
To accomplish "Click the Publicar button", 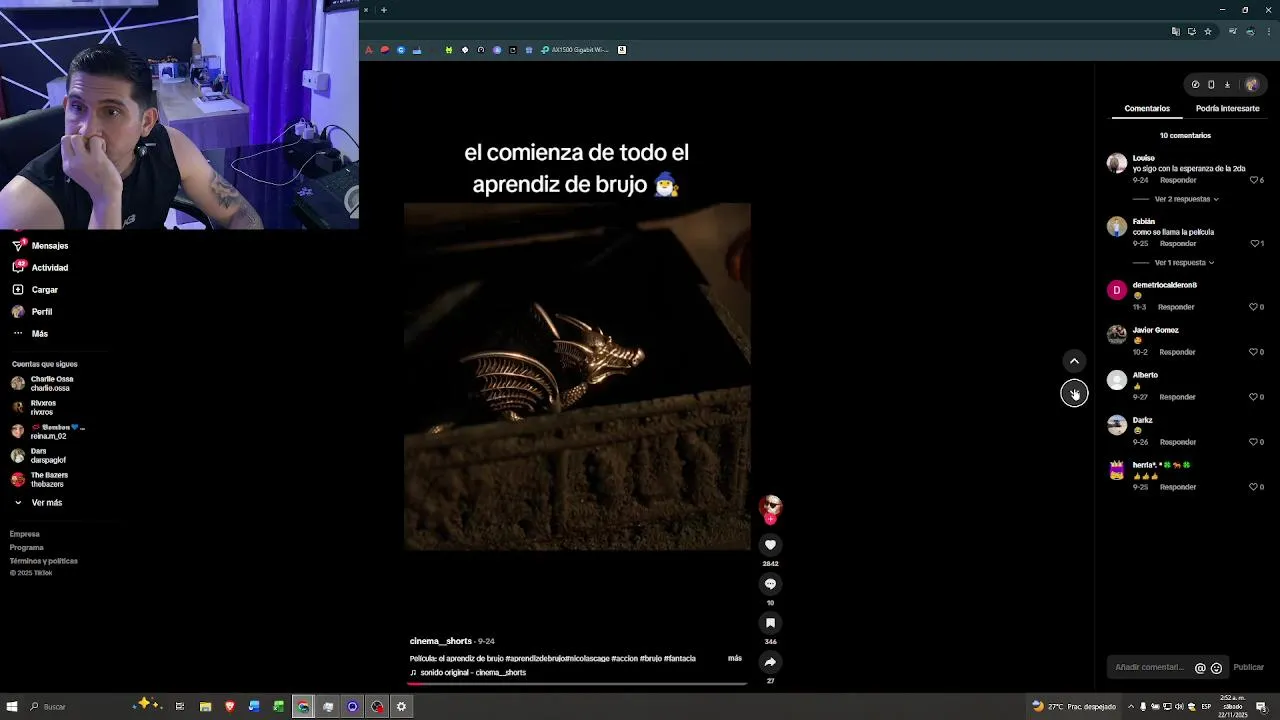I will (1248, 667).
